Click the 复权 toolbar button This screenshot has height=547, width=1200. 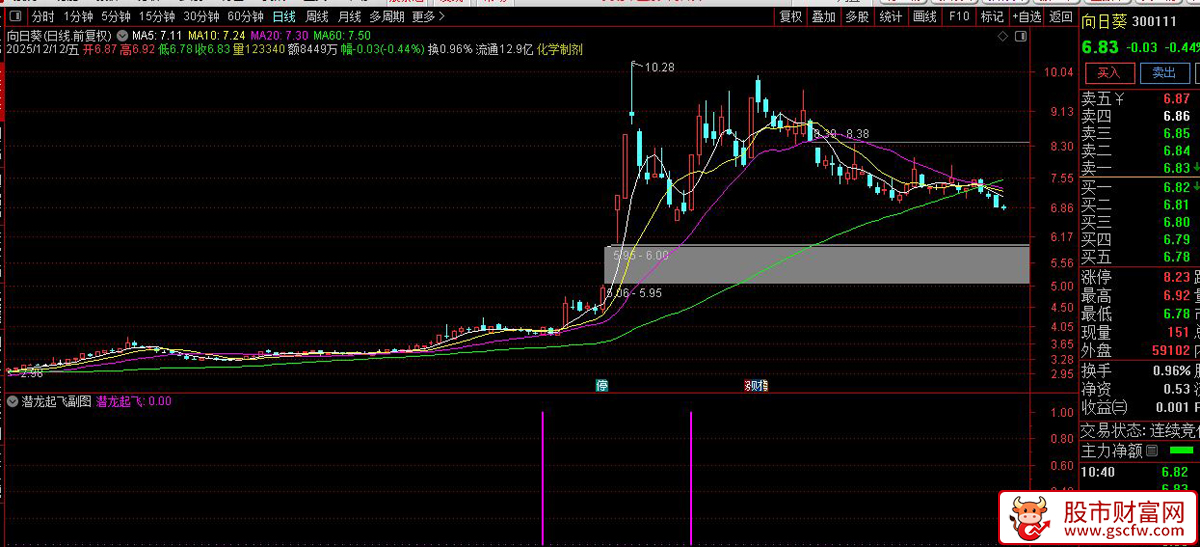pyautogui.click(x=791, y=16)
